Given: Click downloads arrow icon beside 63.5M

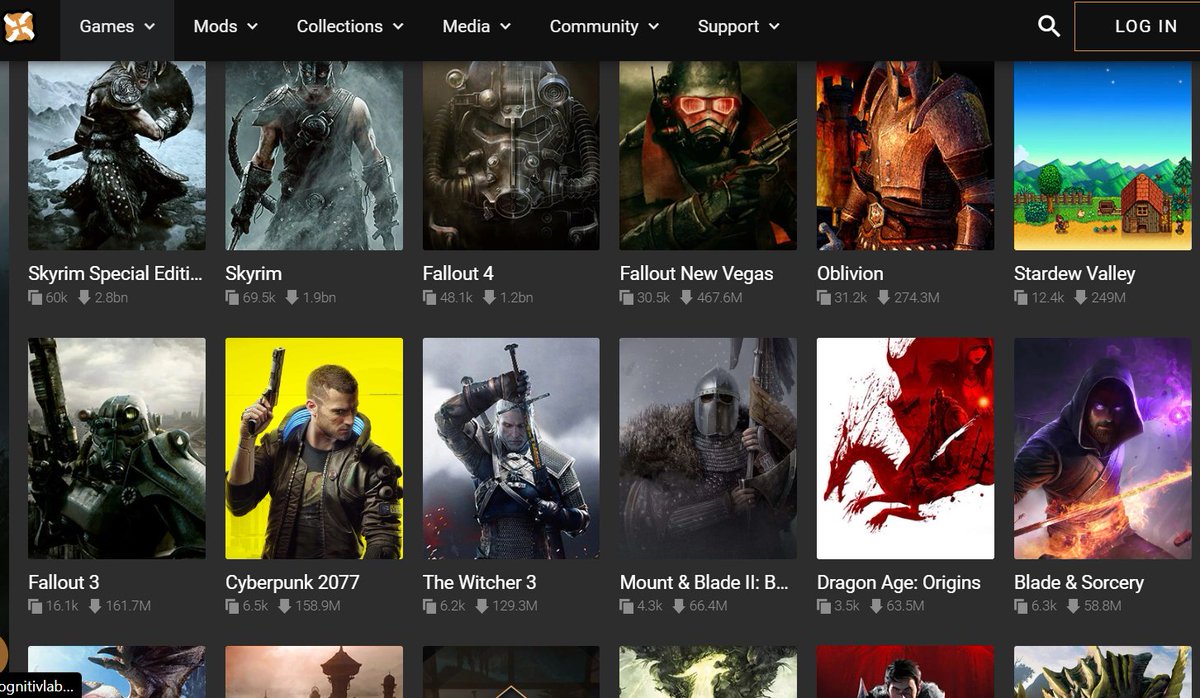Looking at the screenshot, I should point(875,606).
